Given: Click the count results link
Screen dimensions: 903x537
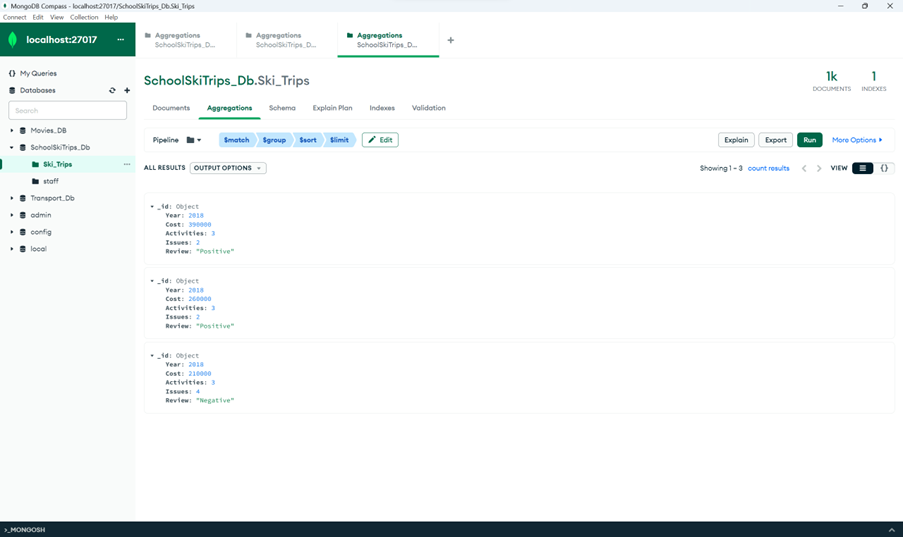Looking at the screenshot, I should [768, 168].
